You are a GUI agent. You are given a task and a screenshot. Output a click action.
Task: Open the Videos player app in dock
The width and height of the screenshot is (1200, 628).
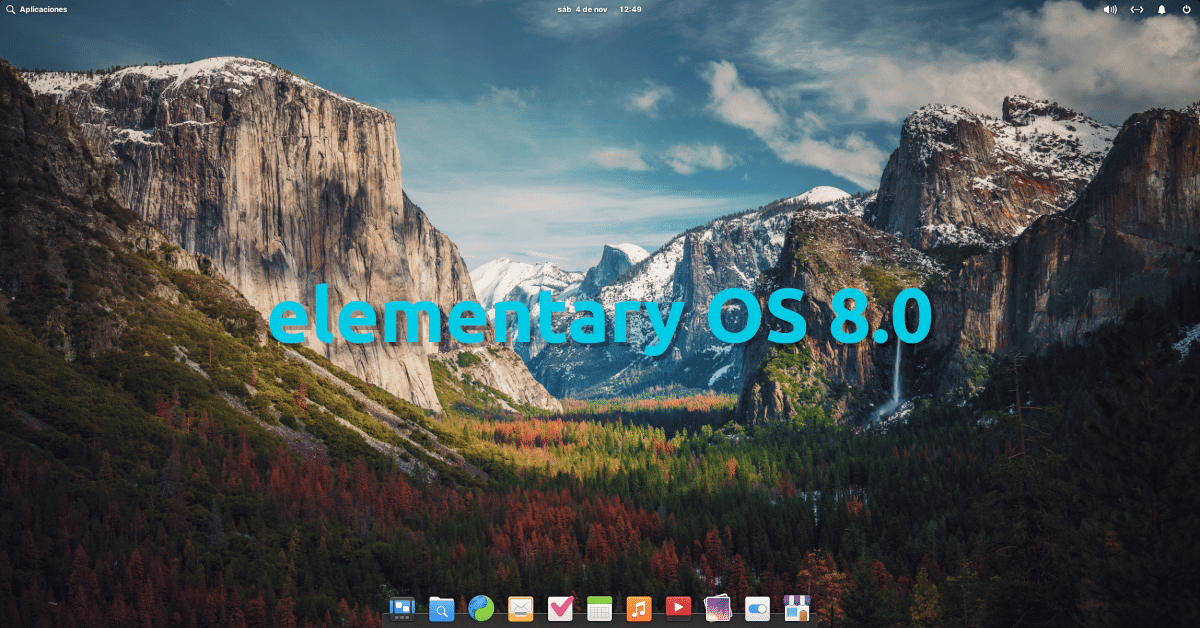tap(678, 607)
